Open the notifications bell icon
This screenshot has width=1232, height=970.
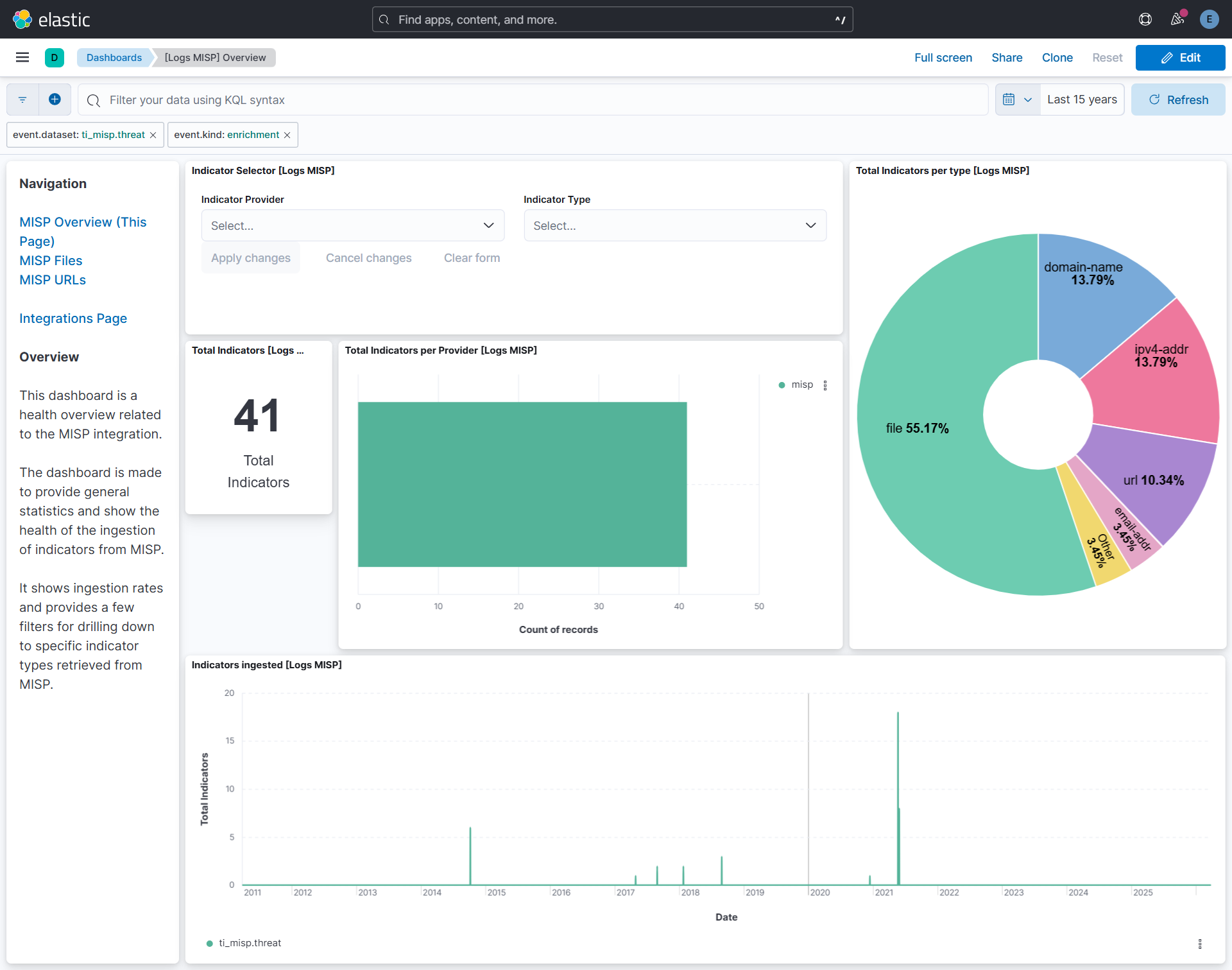pyautogui.click(x=1177, y=19)
